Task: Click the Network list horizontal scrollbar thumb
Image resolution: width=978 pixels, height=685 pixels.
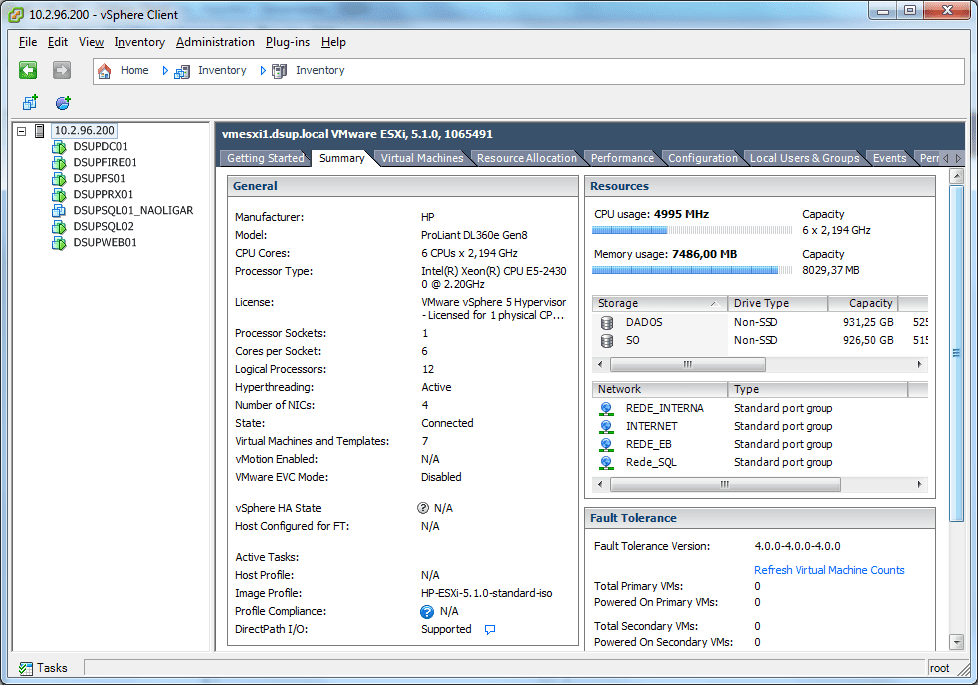Action: pos(725,484)
